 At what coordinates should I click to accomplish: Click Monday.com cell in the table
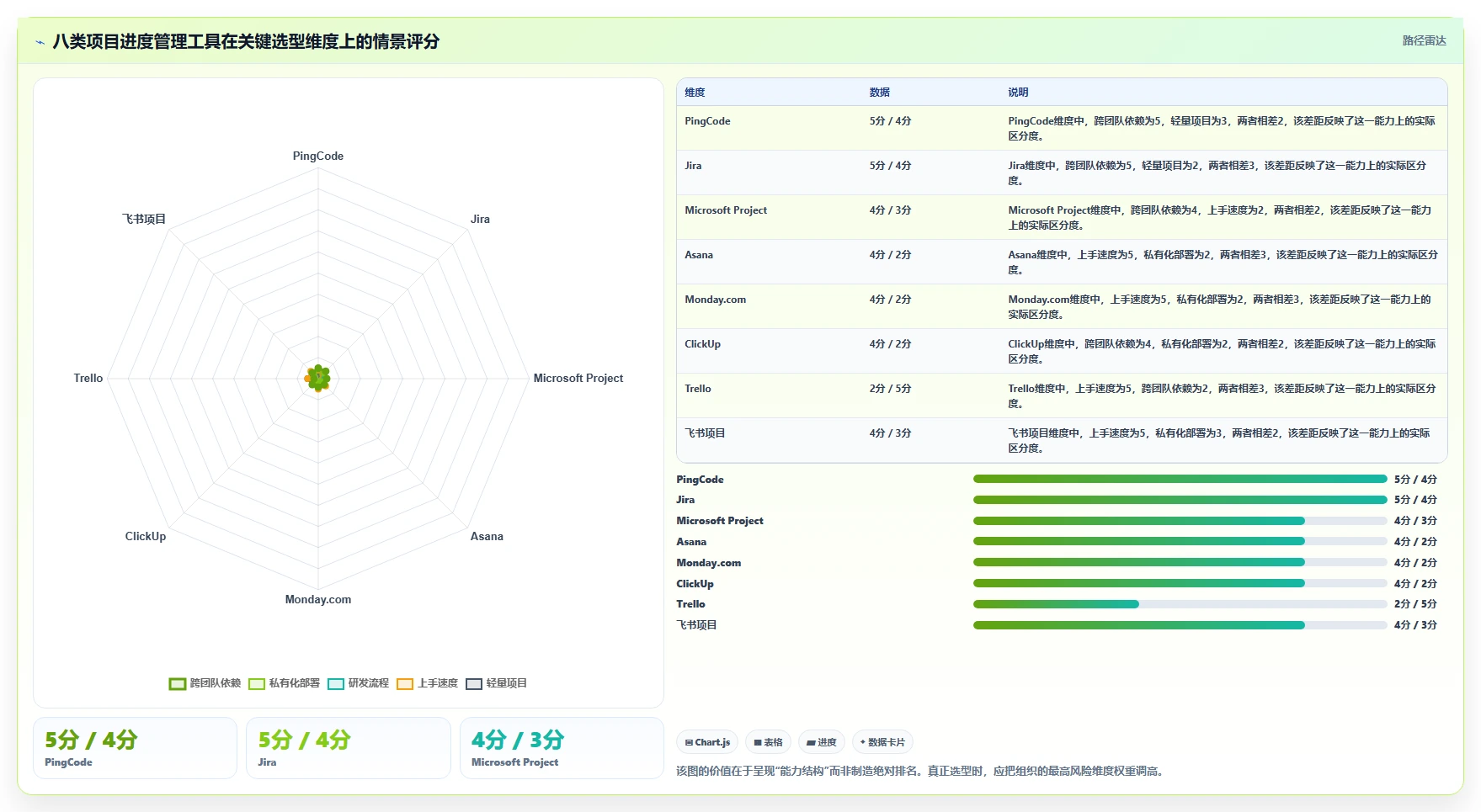pyautogui.click(x=716, y=300)
